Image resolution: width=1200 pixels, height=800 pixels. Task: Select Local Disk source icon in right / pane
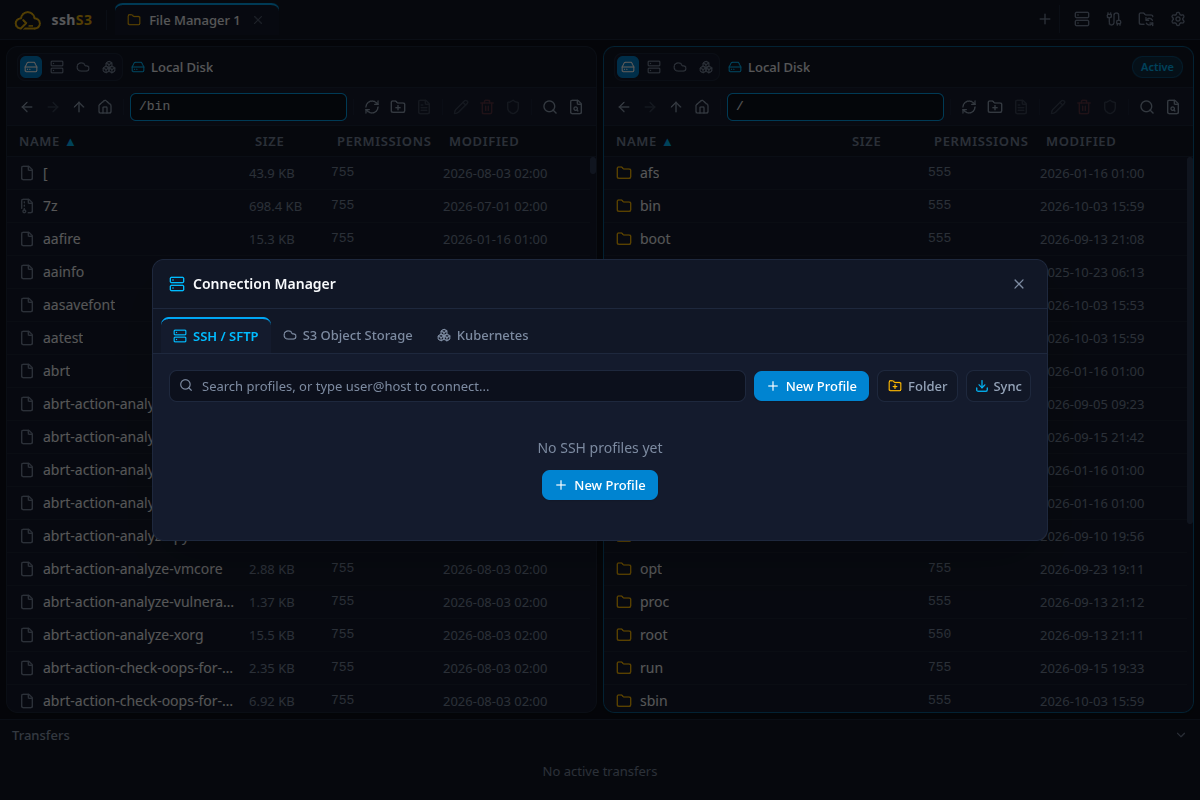(628, 67)
